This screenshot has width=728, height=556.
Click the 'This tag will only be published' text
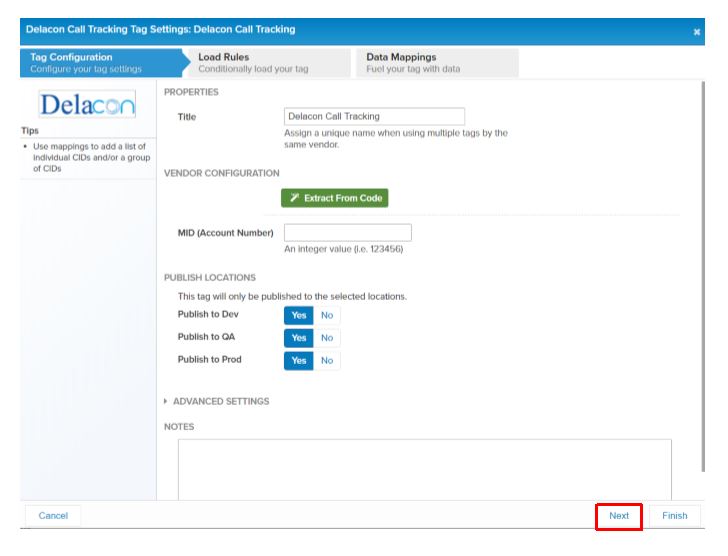292,296
